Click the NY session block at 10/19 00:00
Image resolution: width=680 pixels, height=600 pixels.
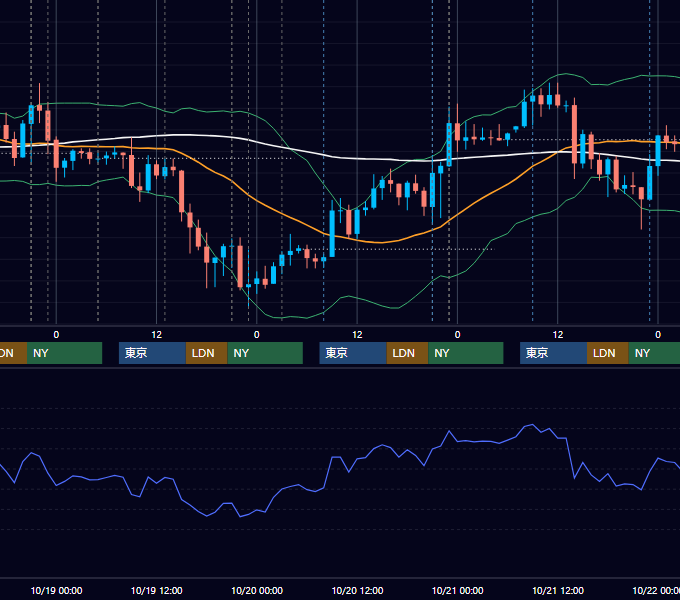pyautogui.click(x=64, y=353)
